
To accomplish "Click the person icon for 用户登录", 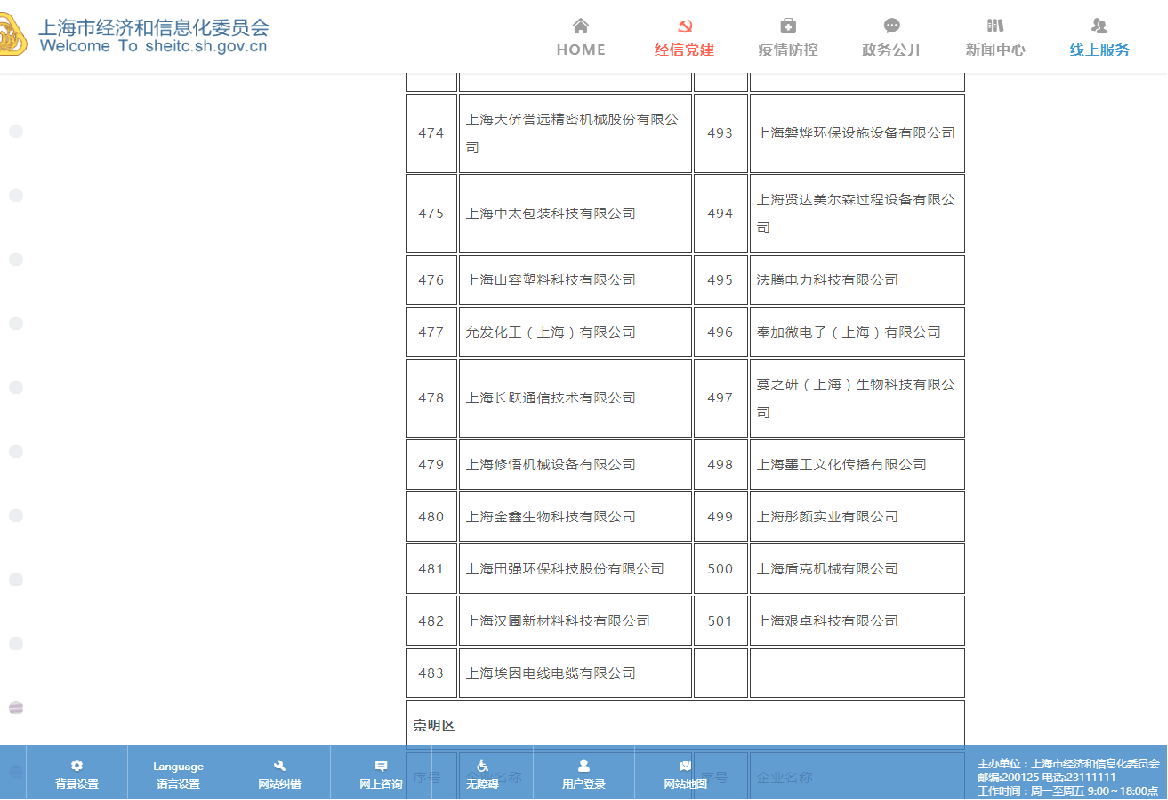I will click(x=583, y=766).
